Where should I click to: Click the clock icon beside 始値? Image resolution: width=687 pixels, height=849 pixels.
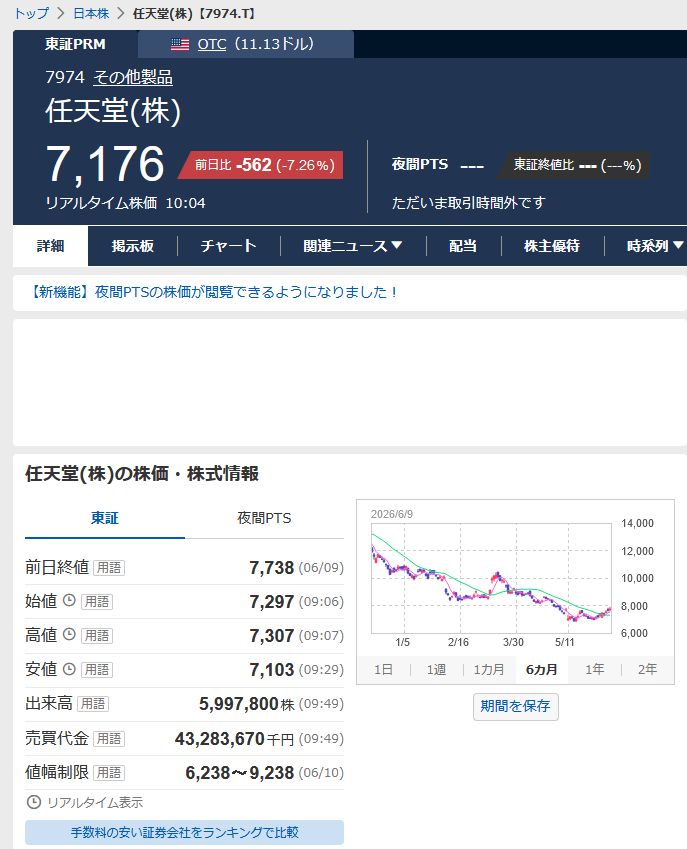pyautogui.click(x=69, y=600)
